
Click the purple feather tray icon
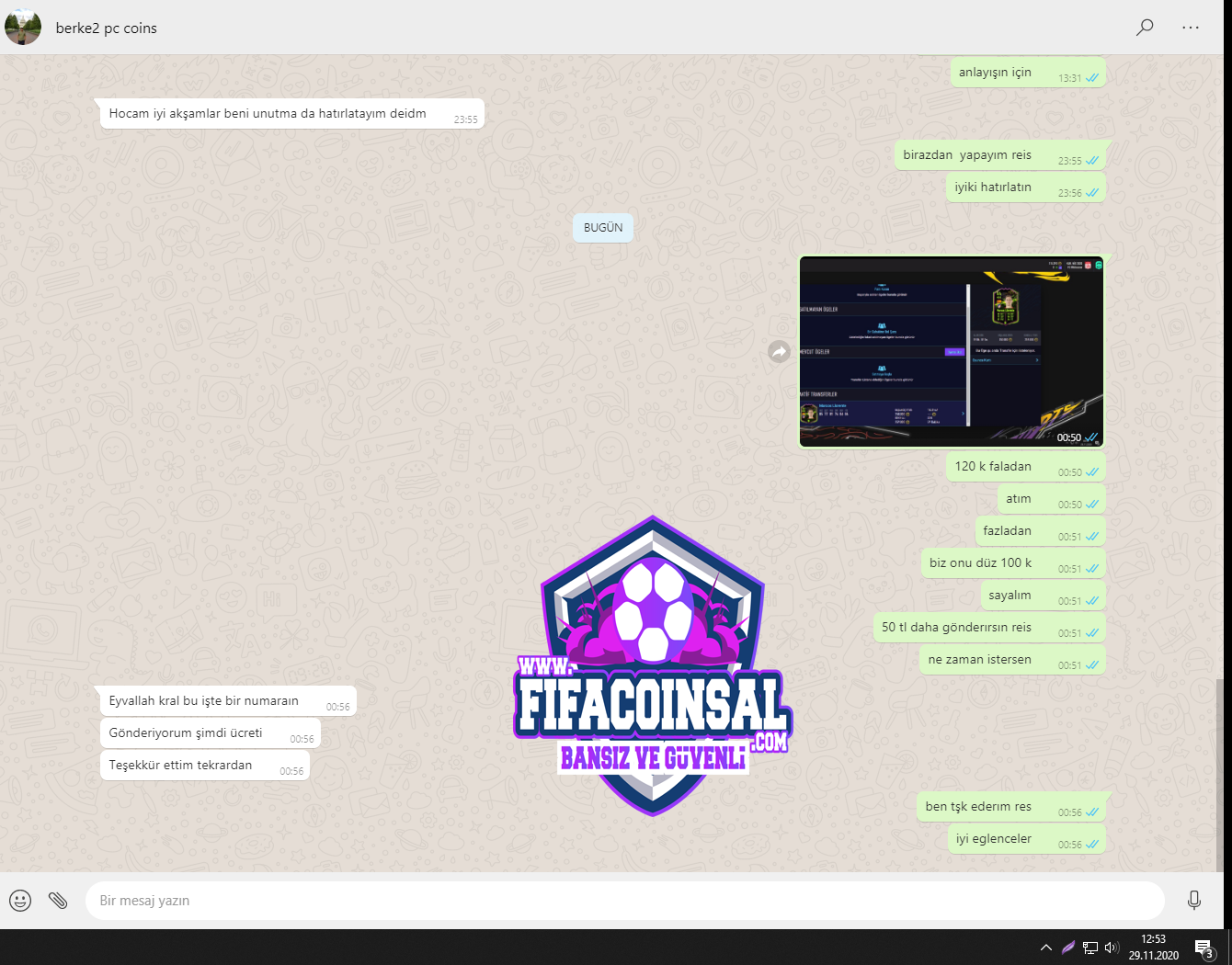(x=1068, y=948)
